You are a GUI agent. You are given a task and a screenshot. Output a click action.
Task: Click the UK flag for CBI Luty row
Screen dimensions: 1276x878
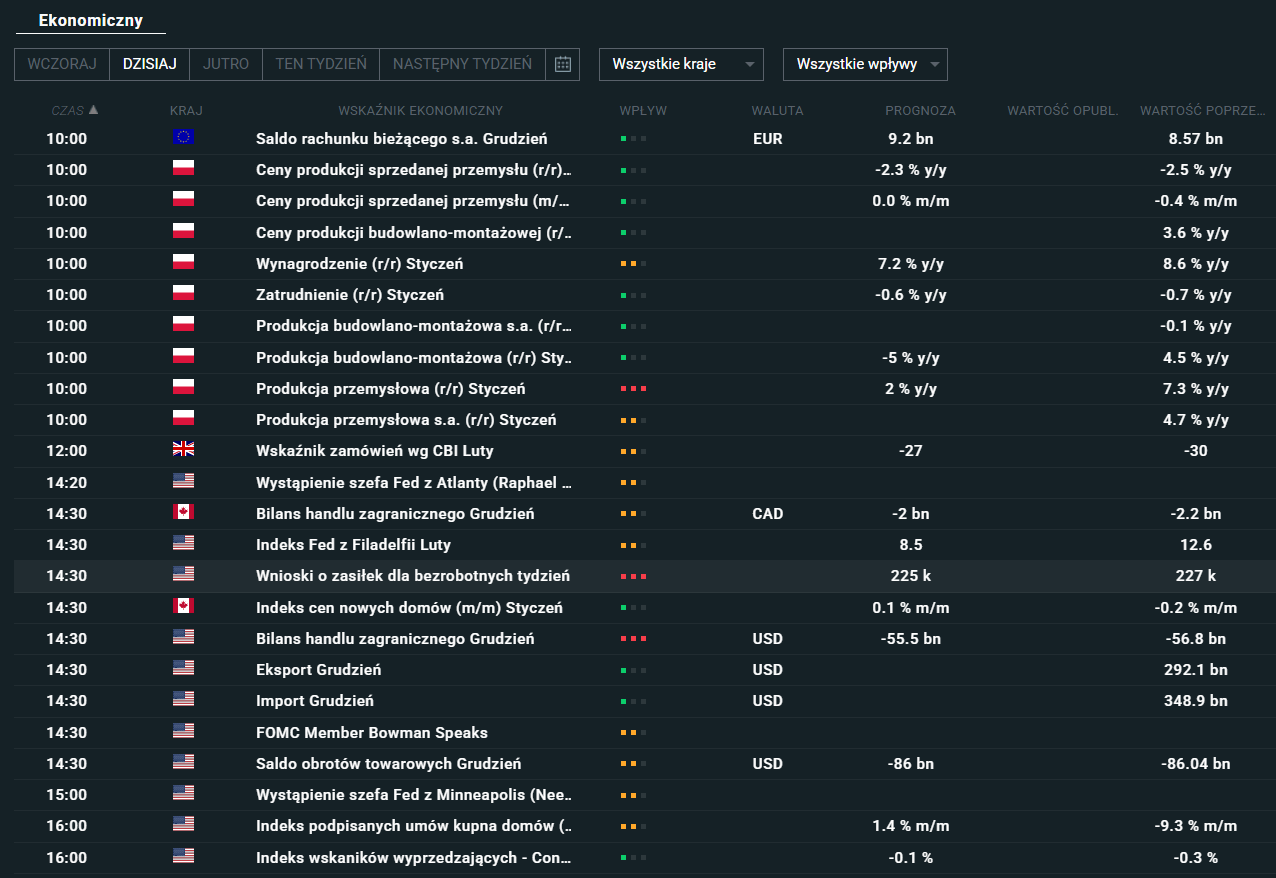pyautogui.click(x=183, y=450)
